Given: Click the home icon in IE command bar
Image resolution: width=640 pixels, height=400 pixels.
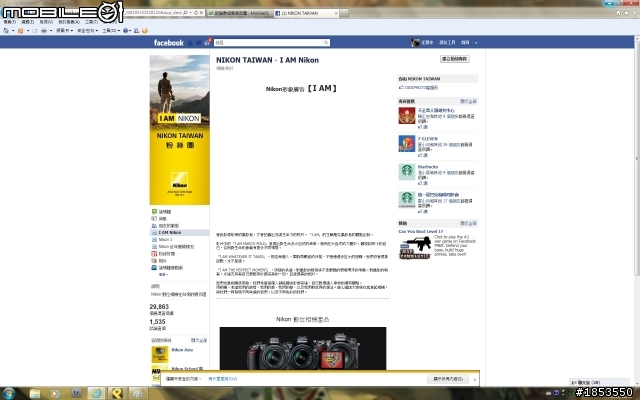Looking at the screenshot, I should [6, 31].
